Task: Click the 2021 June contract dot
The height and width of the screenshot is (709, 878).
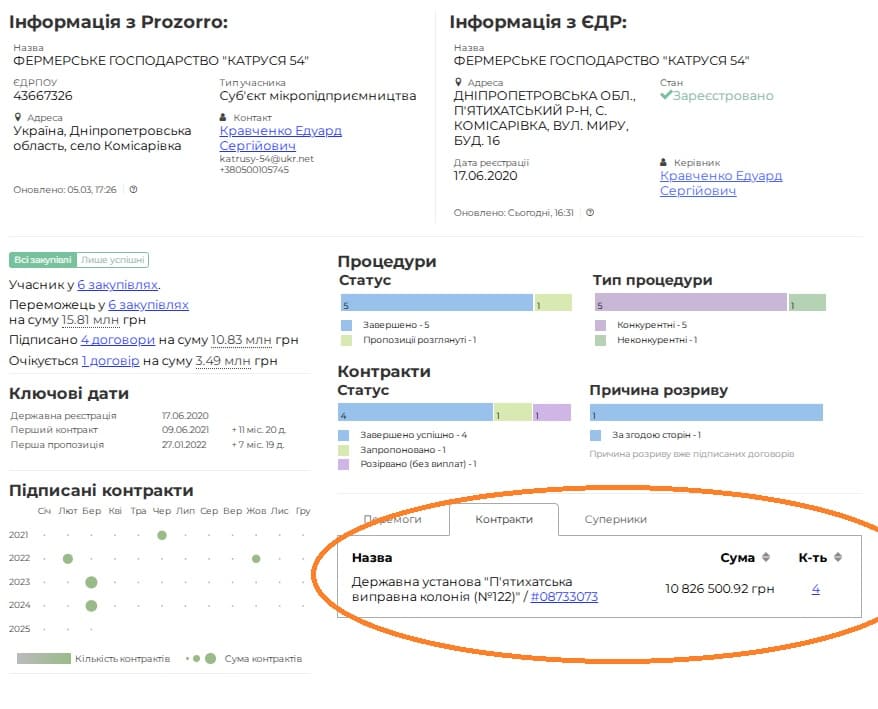Action: [x=161, y=535]
